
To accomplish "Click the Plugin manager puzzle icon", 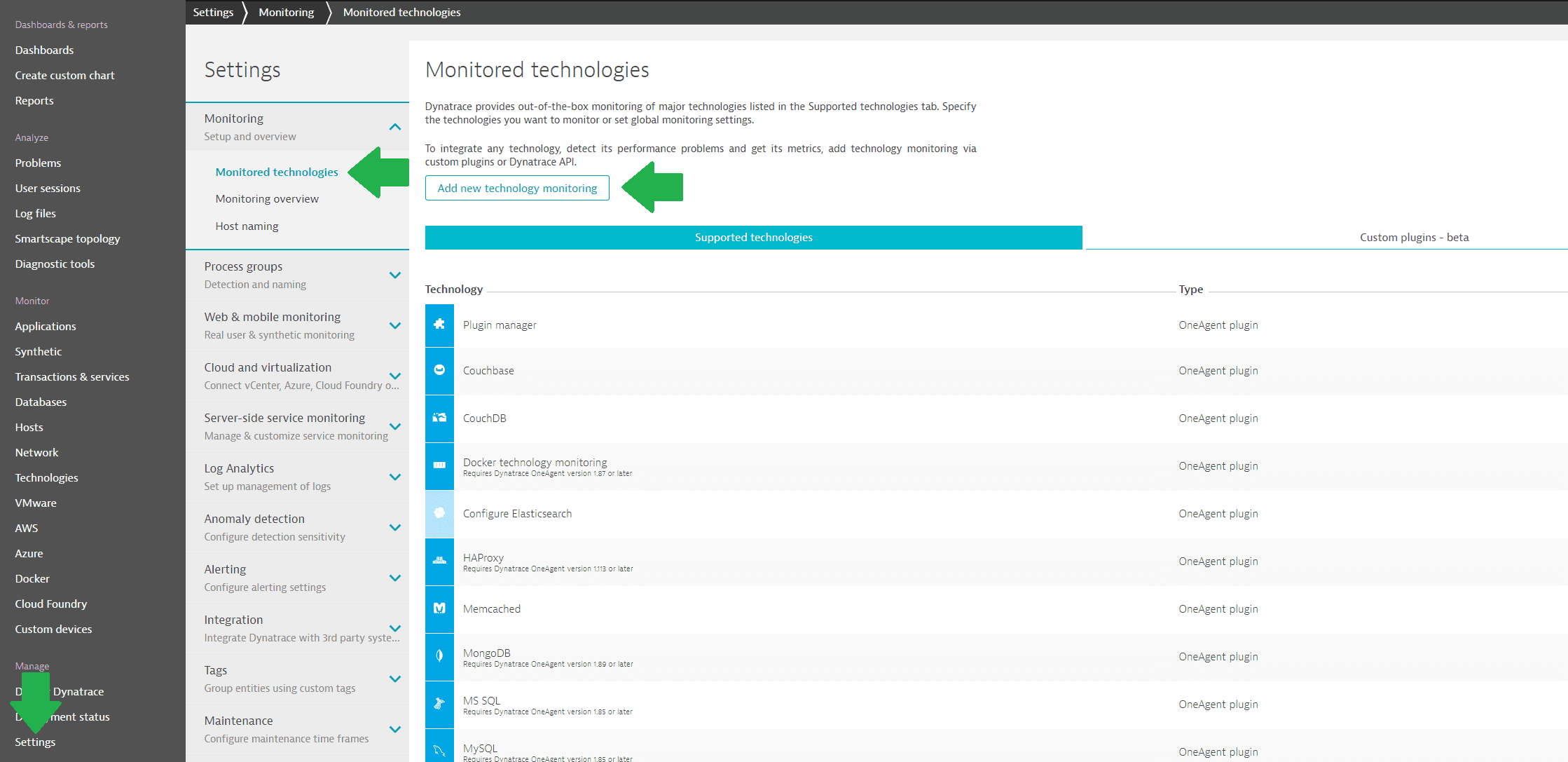I will coord(439,325).
